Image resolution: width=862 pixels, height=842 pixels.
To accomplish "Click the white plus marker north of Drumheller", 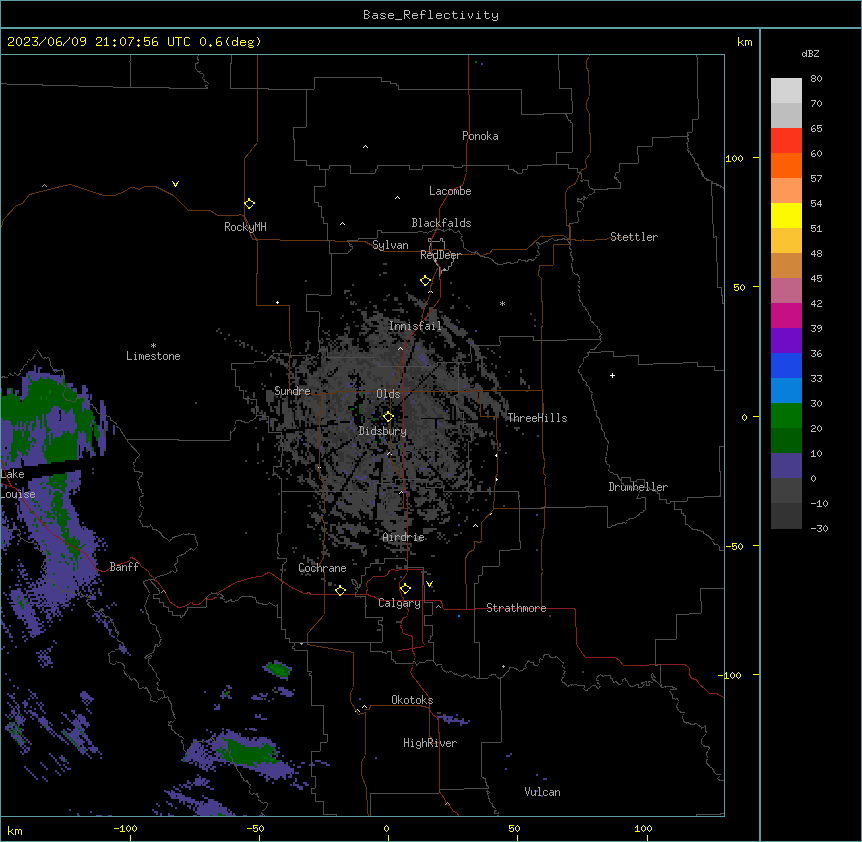I will coord(612,375).
